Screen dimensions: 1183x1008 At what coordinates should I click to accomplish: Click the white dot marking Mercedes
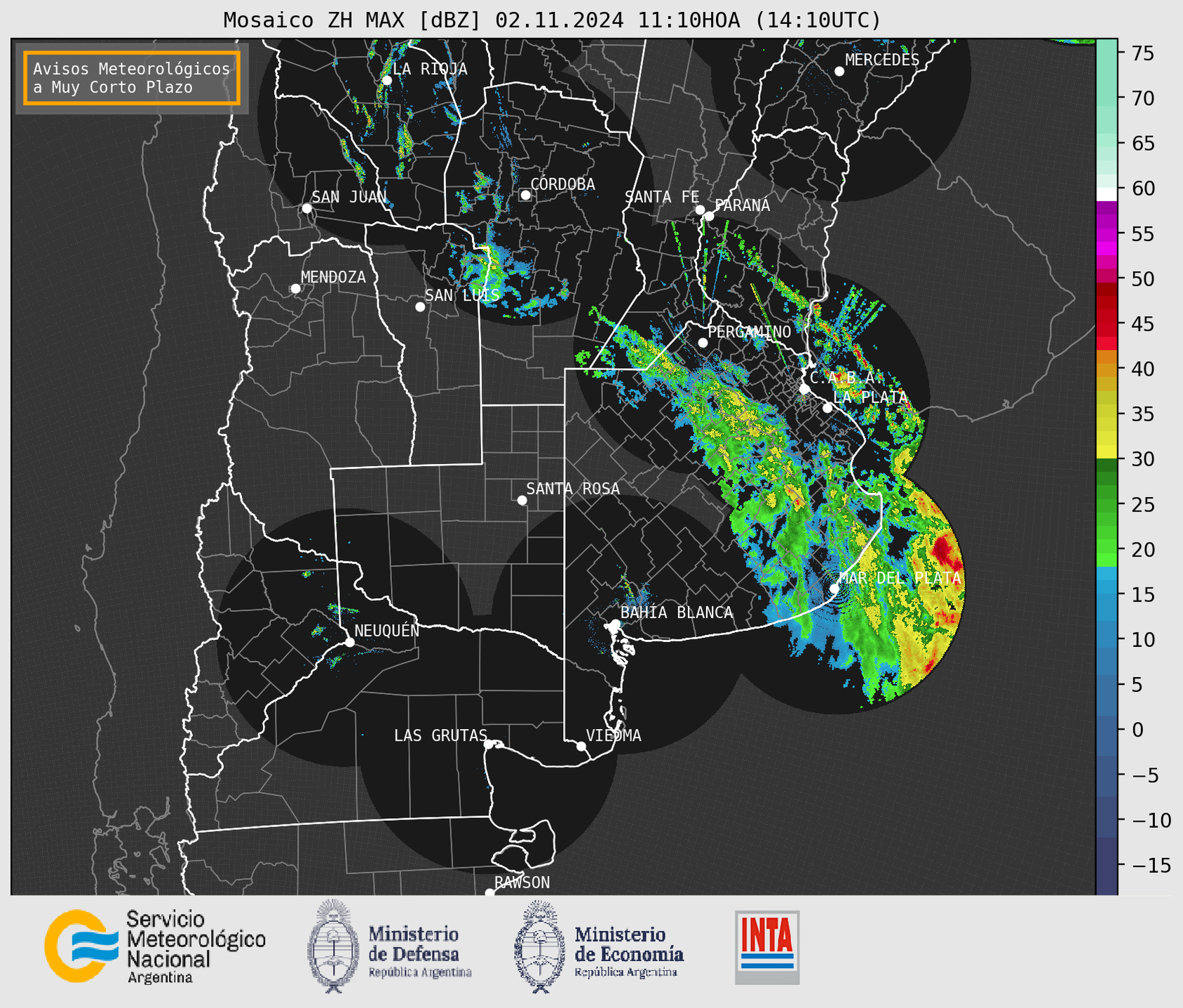tap(839, 71)
